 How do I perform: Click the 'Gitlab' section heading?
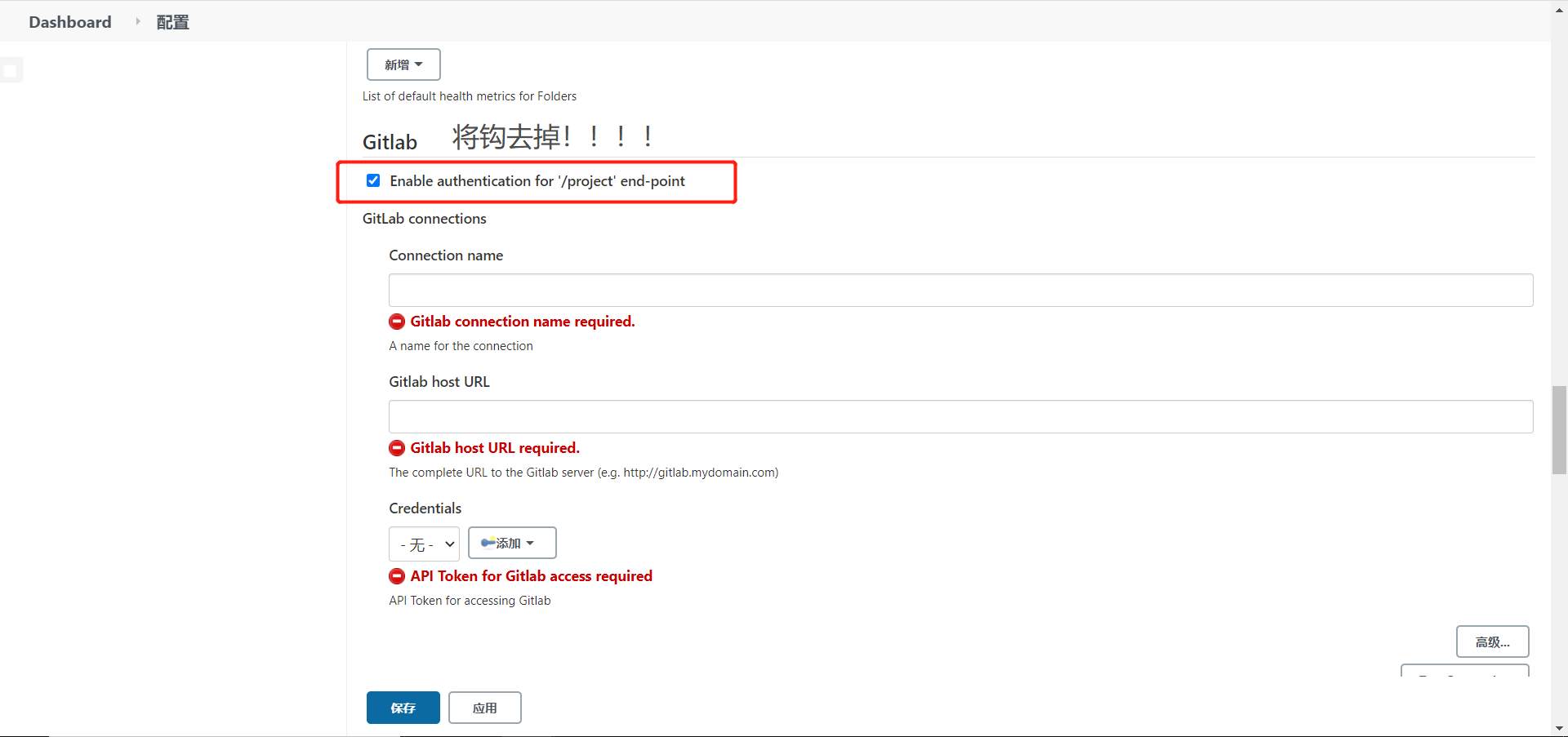coord(390,142)
